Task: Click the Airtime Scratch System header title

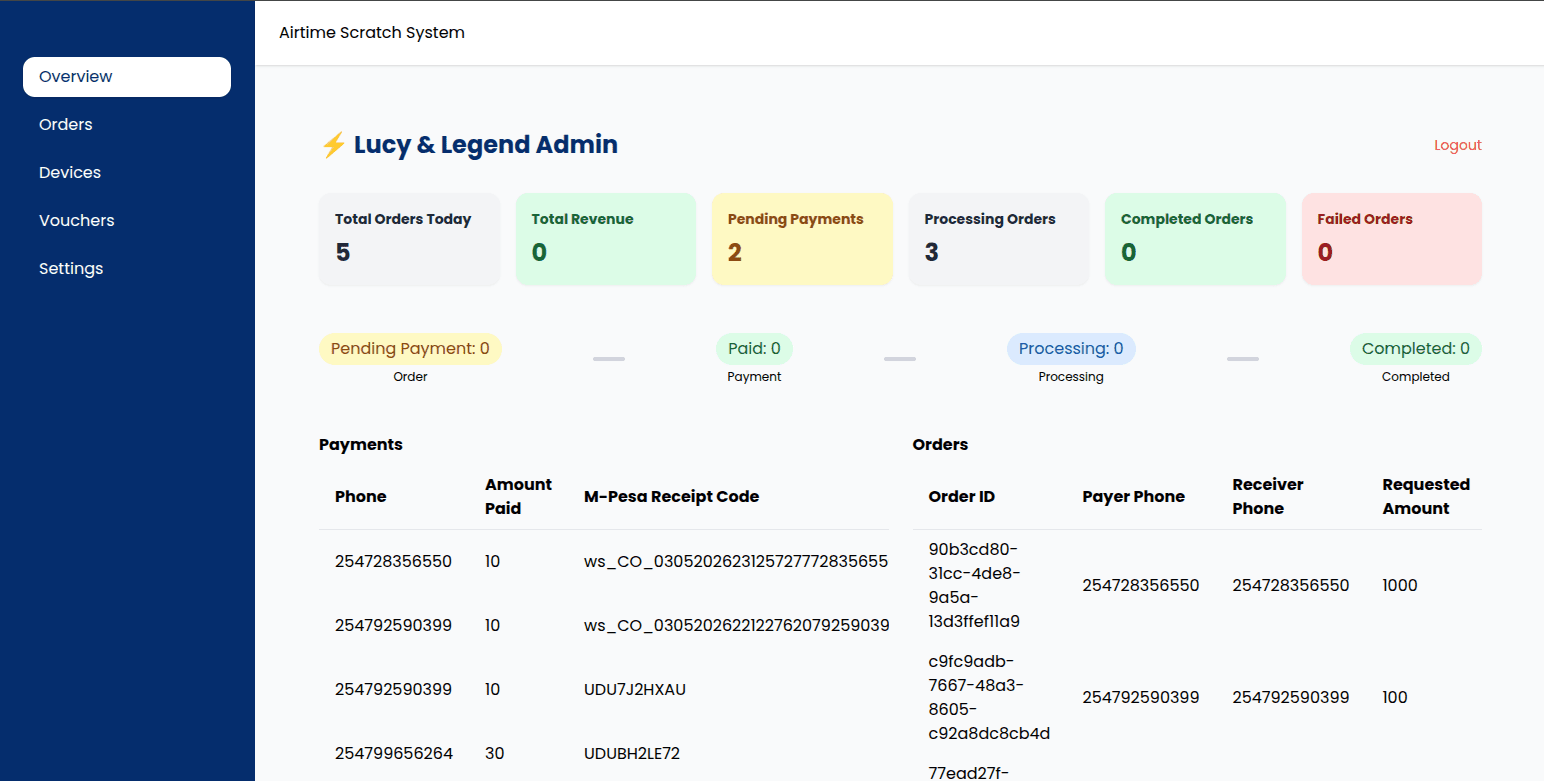Action: [372, 33]
